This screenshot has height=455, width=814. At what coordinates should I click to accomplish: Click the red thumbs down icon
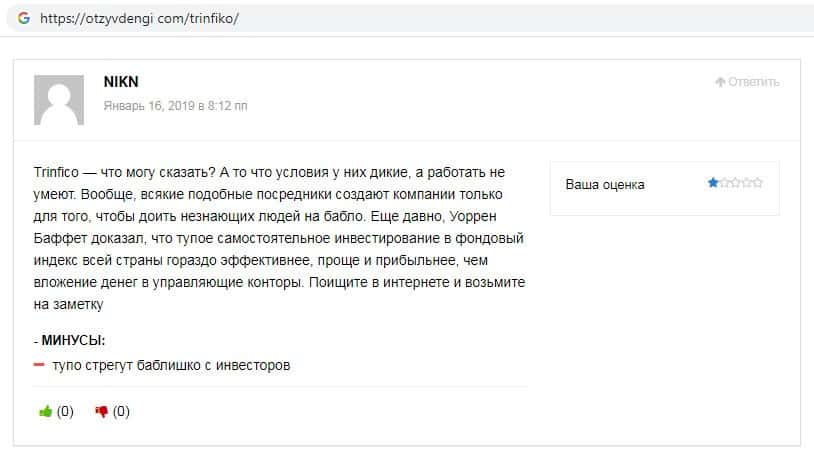[101, 411]
